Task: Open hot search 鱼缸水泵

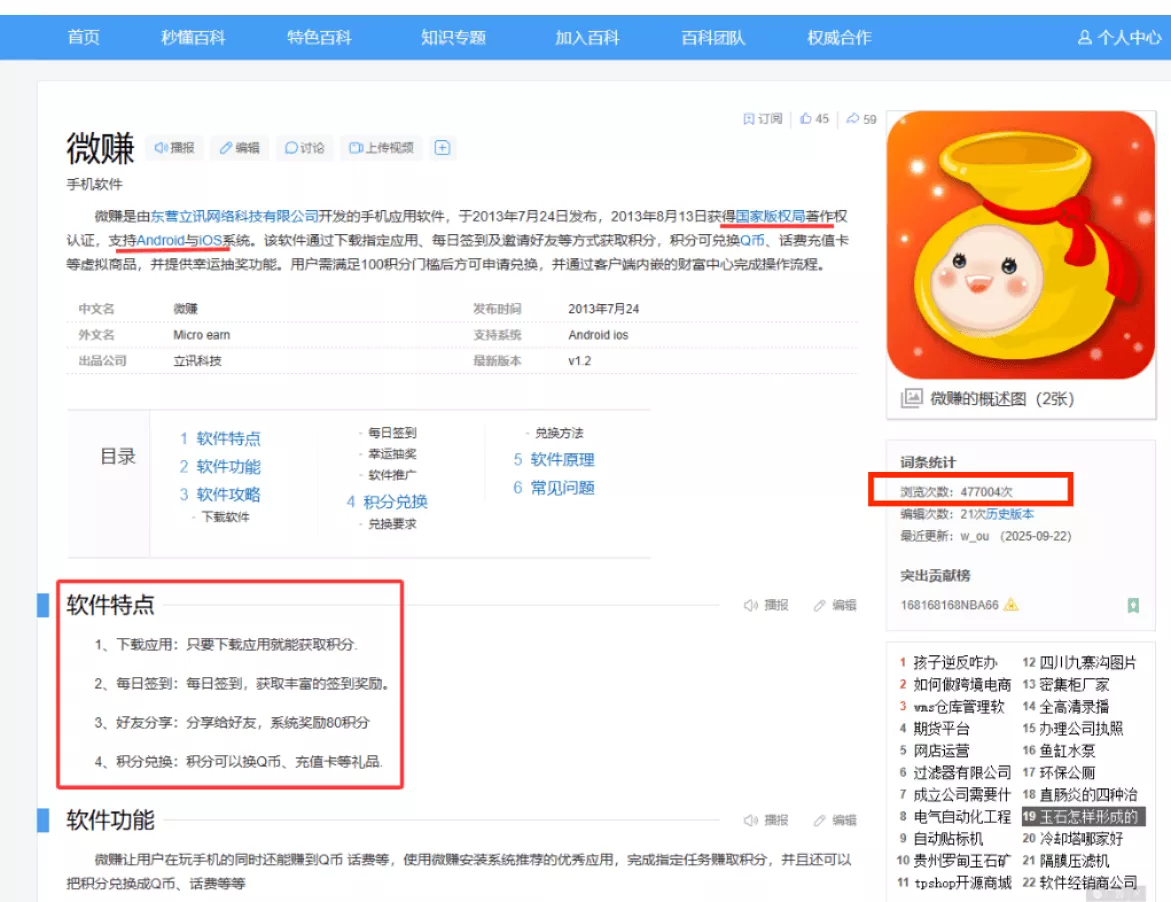Action: pos(1067,750)
